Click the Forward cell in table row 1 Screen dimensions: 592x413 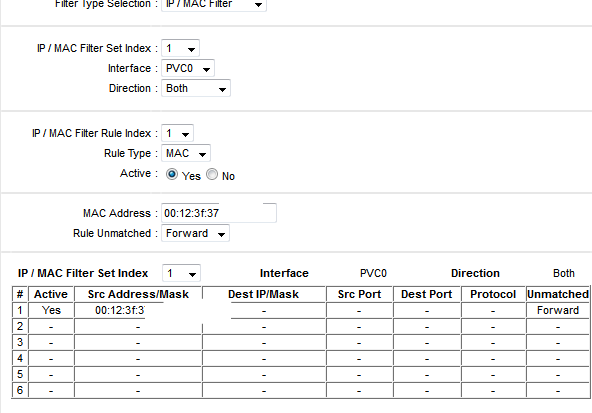click(558, 310)
